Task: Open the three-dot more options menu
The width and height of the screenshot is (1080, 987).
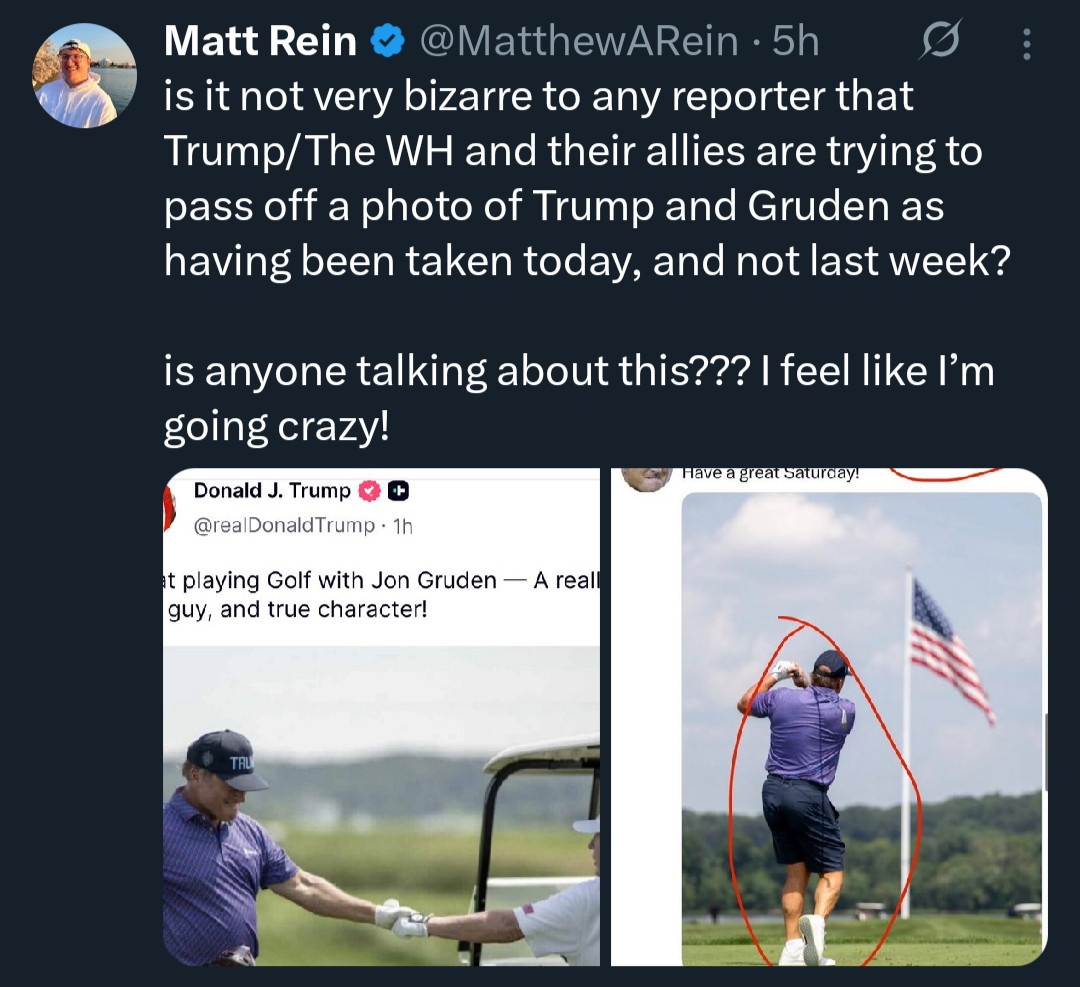Action: click(1026, 43)
